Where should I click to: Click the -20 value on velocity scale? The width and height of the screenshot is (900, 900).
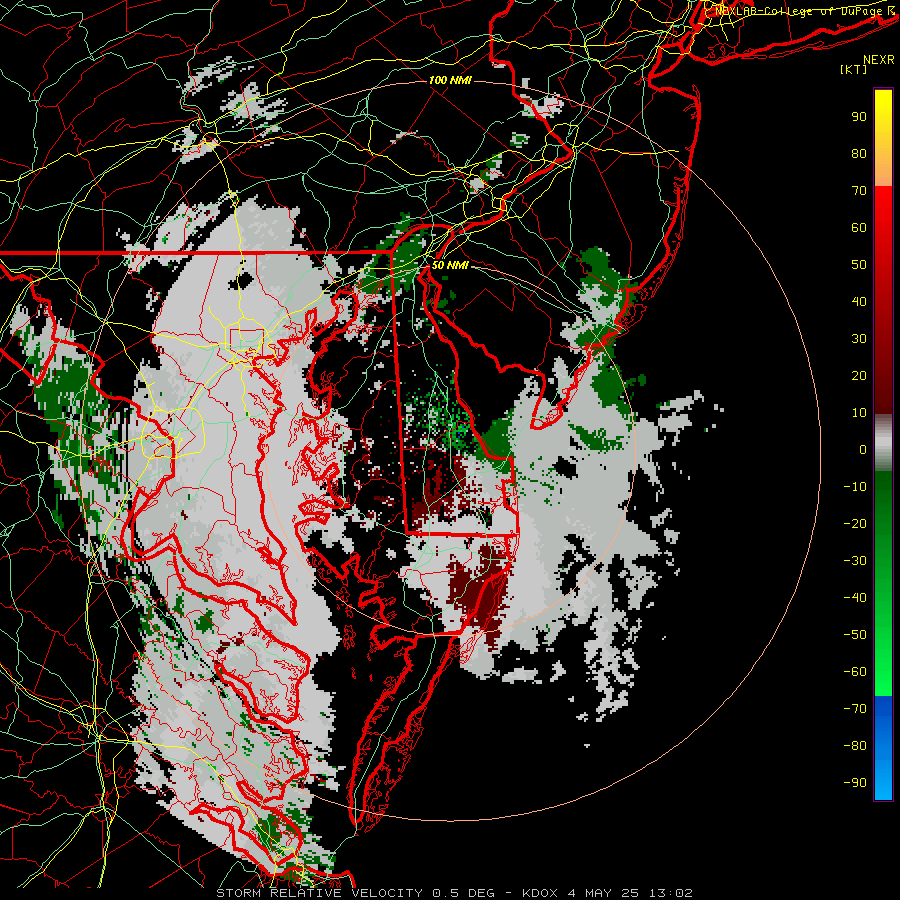click(x=855, y=523)
